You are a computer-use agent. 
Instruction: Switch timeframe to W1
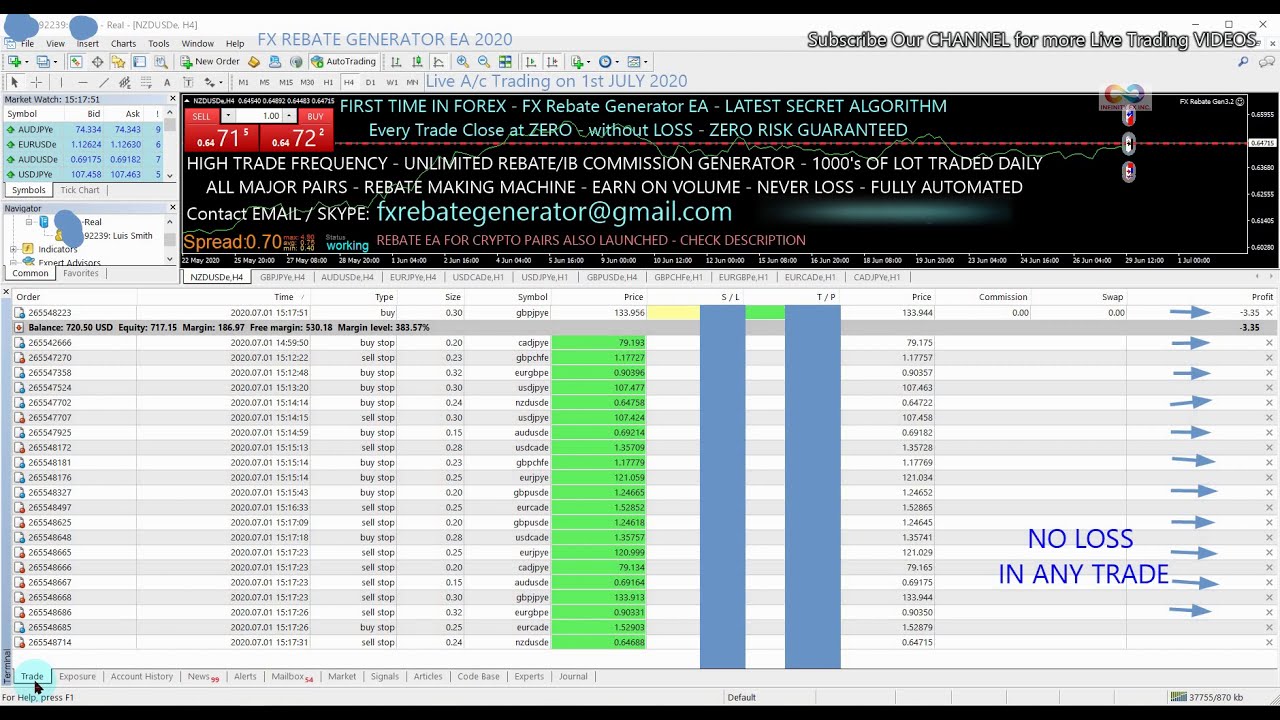[x=392, y=82]
